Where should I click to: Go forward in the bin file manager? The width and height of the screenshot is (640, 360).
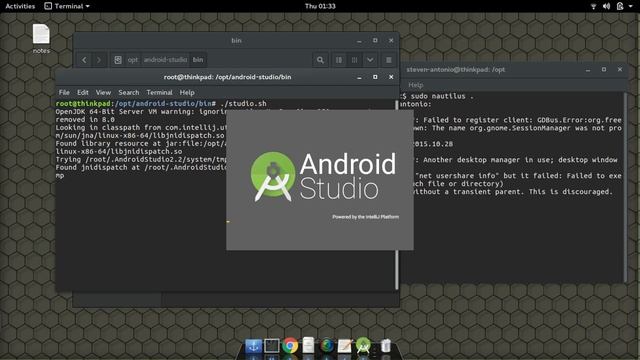click(99, 60)
